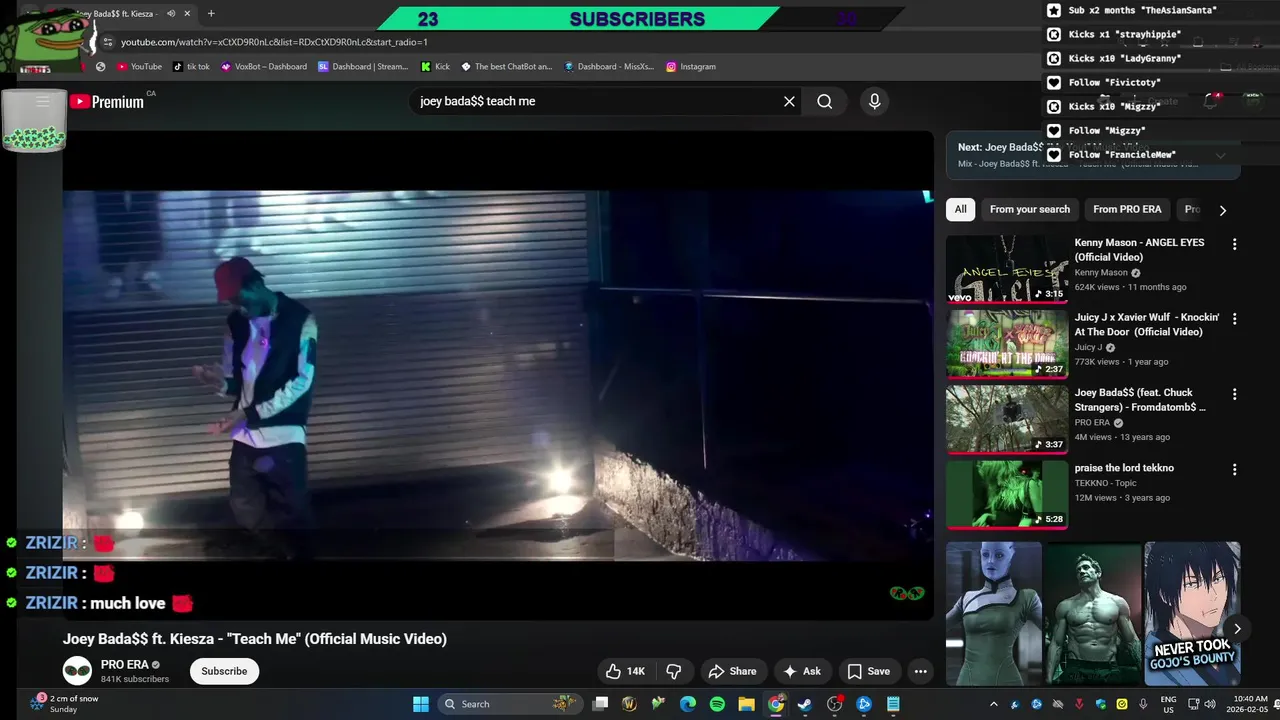Select the From PRO ERA chip

tap(1127, 209)
